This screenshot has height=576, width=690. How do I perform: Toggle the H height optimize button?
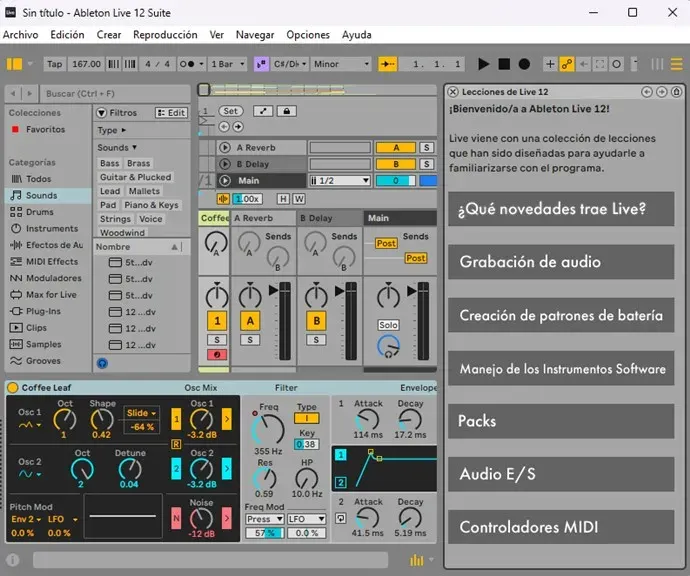[x=283, y=199]
